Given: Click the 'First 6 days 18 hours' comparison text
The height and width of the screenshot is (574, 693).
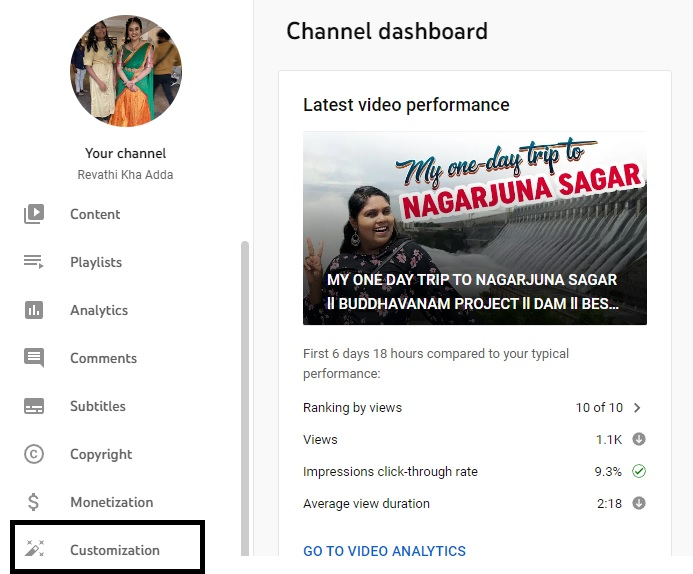Looking at the screenshot, I should (436, 363).
